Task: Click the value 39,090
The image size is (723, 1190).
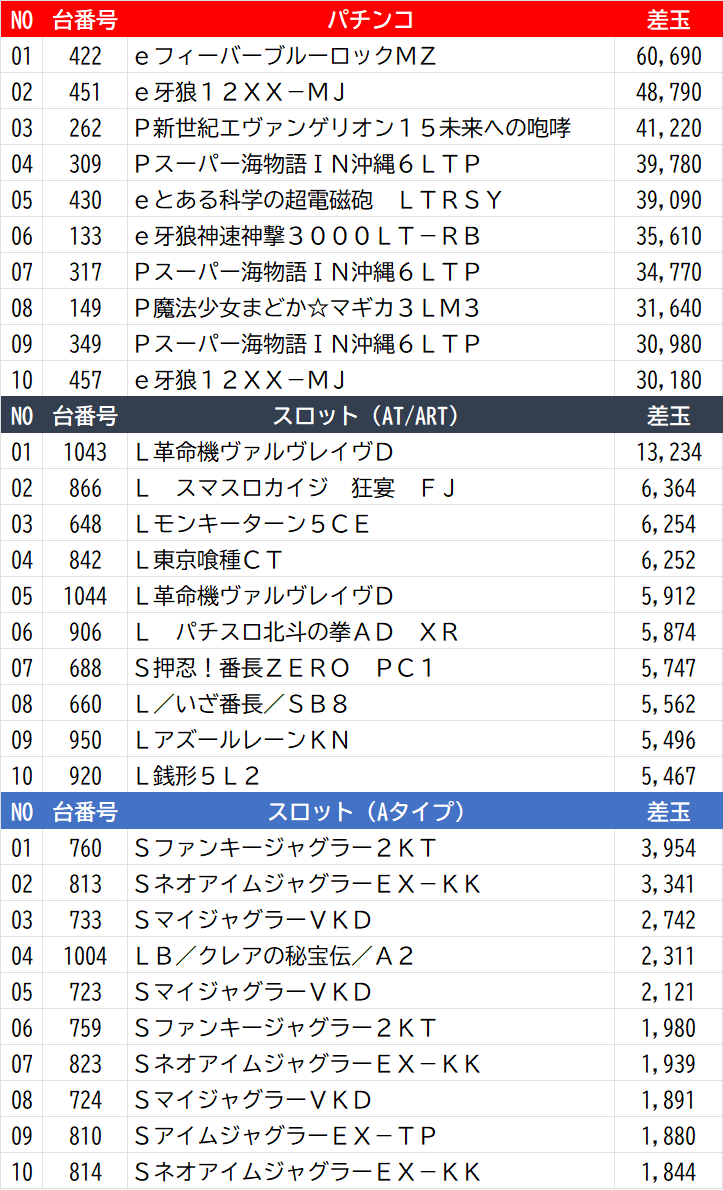Action: click(668, 200)
